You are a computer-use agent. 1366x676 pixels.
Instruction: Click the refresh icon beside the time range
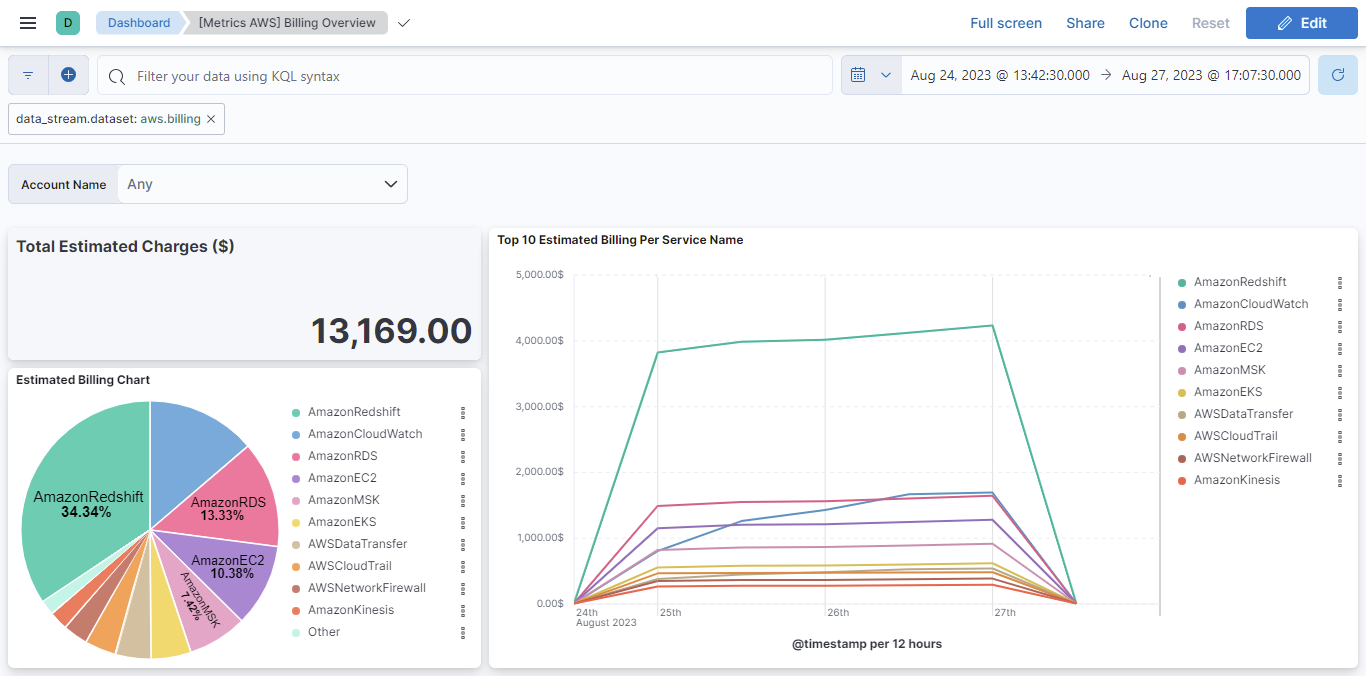(x=1337, y=74)
